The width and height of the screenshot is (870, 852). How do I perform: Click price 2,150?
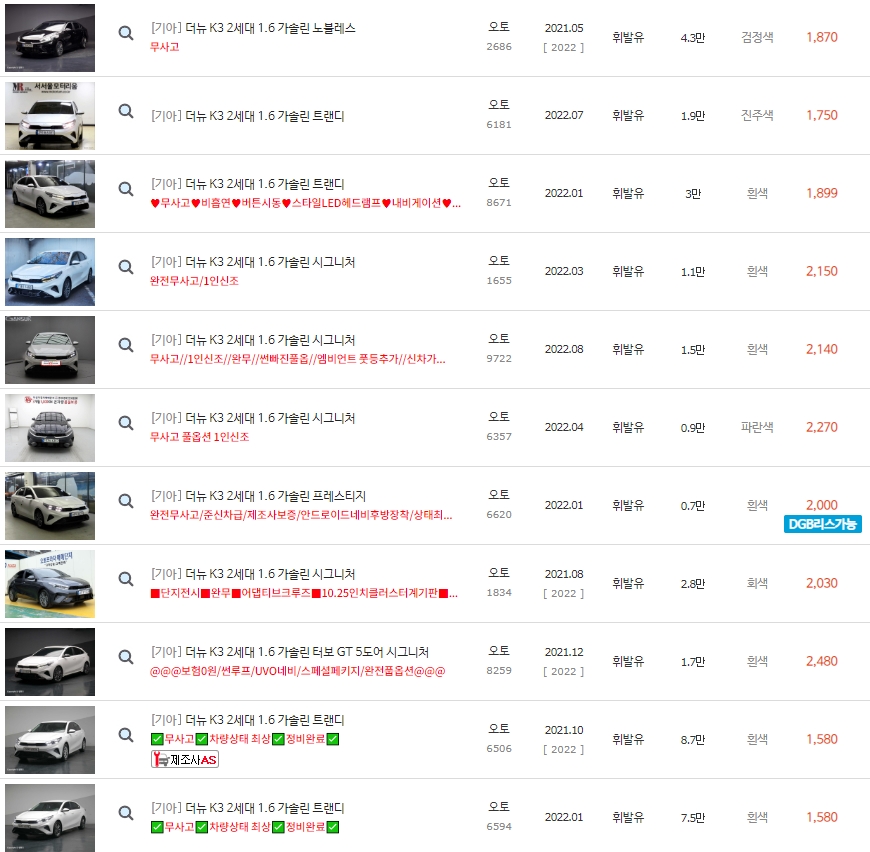click(x=822, y=271)
